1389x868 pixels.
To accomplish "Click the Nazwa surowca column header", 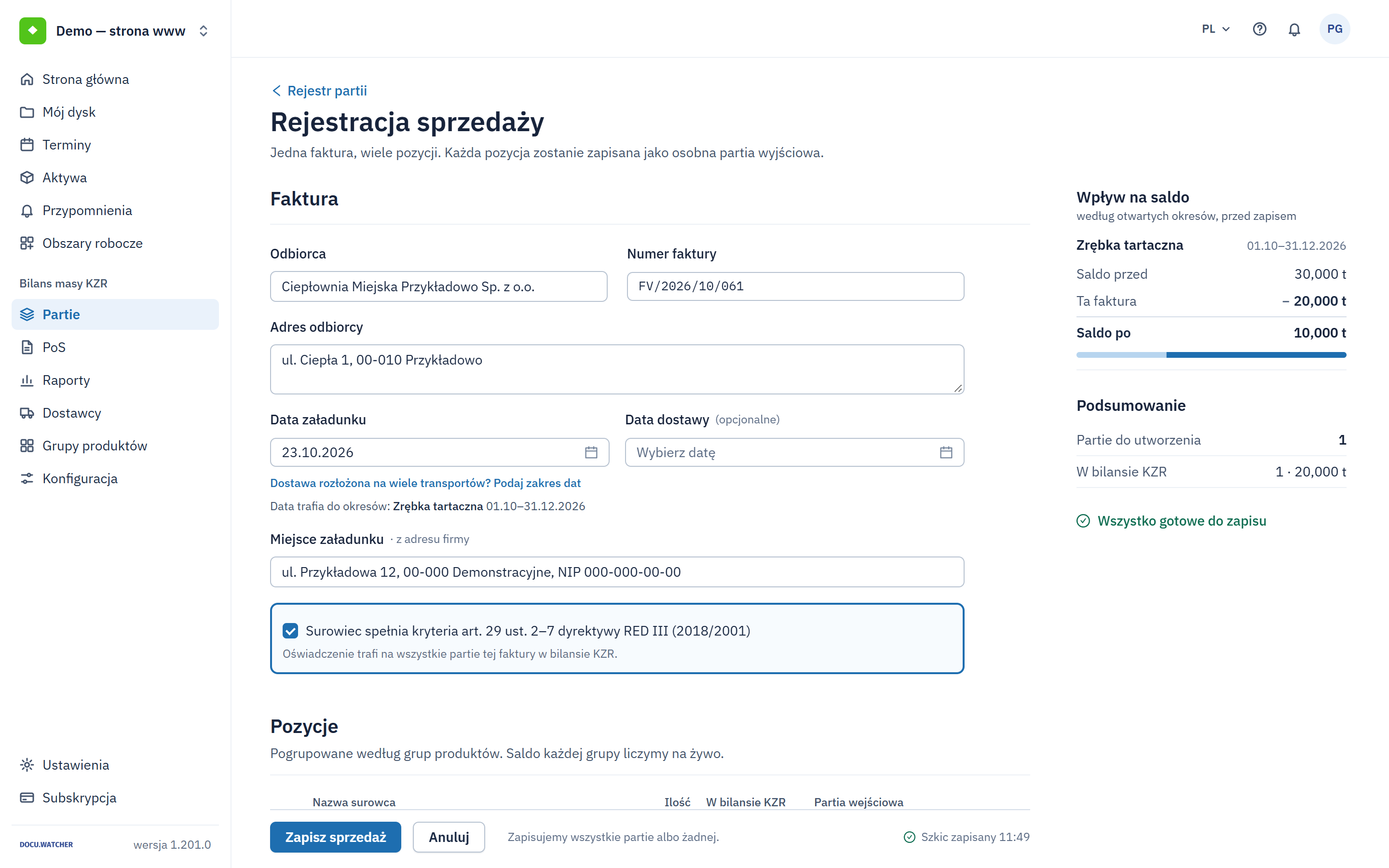I will (354, 802).
